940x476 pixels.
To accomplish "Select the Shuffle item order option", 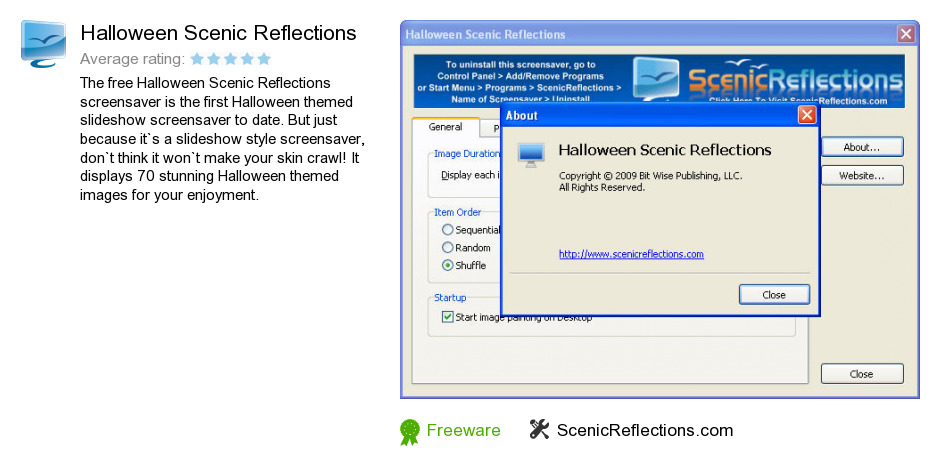I will [447, 265].
